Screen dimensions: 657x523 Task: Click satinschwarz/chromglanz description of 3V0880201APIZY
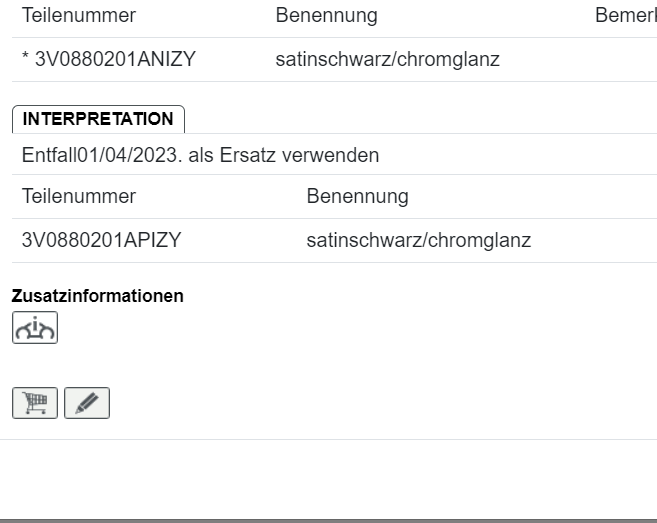(x=418, y=241)
